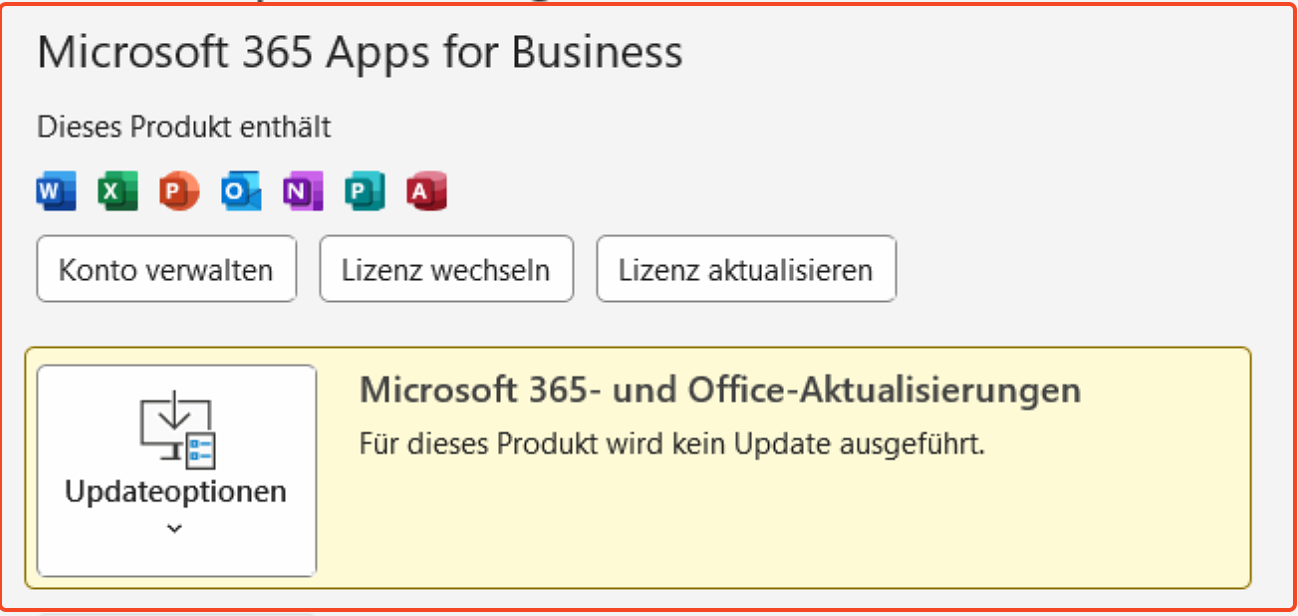Open Konto verwalten

point(166,269)
